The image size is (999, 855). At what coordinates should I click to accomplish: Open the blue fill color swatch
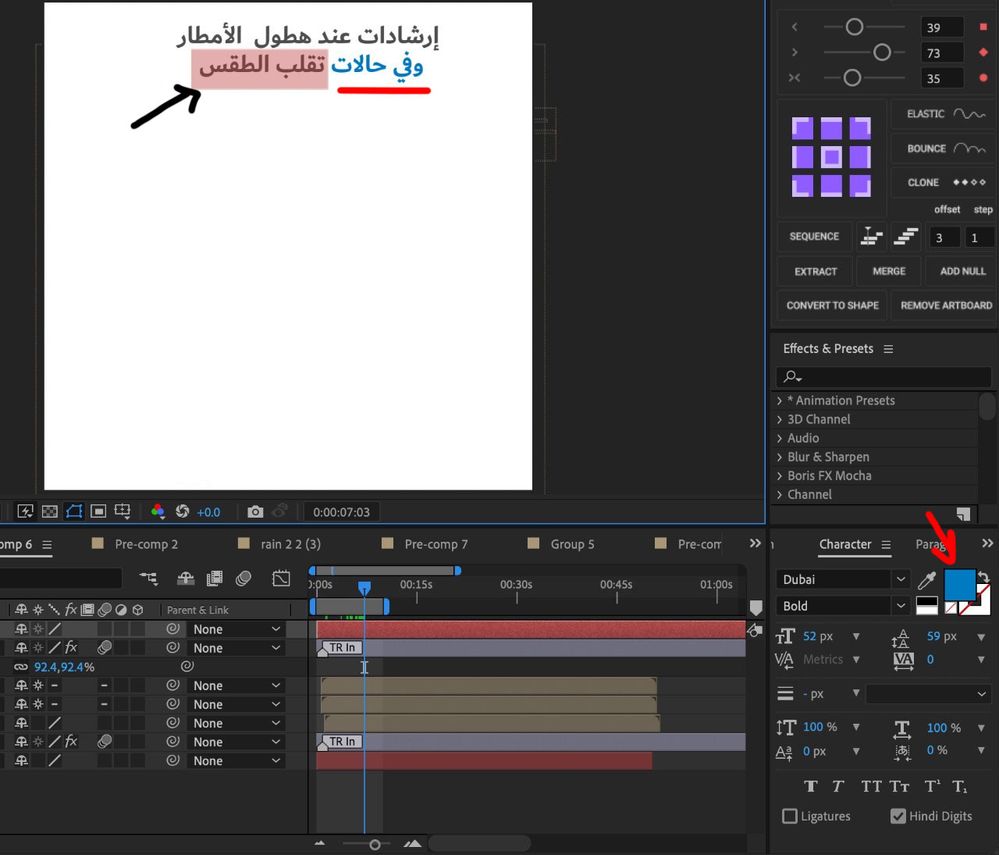959,585
